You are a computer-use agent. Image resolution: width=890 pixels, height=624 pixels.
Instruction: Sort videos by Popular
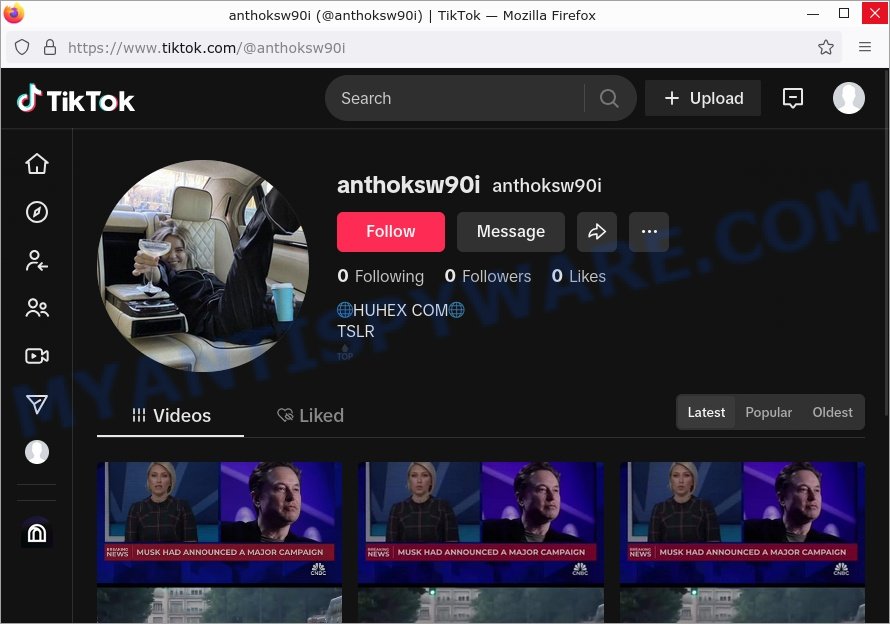pyautogui.click(x=768, y=412)
